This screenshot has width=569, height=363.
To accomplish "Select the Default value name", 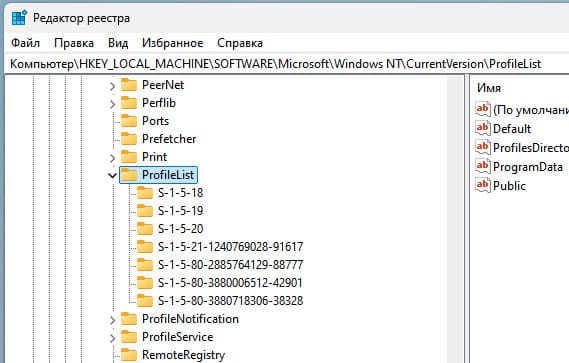I will (x=512, y=129).
